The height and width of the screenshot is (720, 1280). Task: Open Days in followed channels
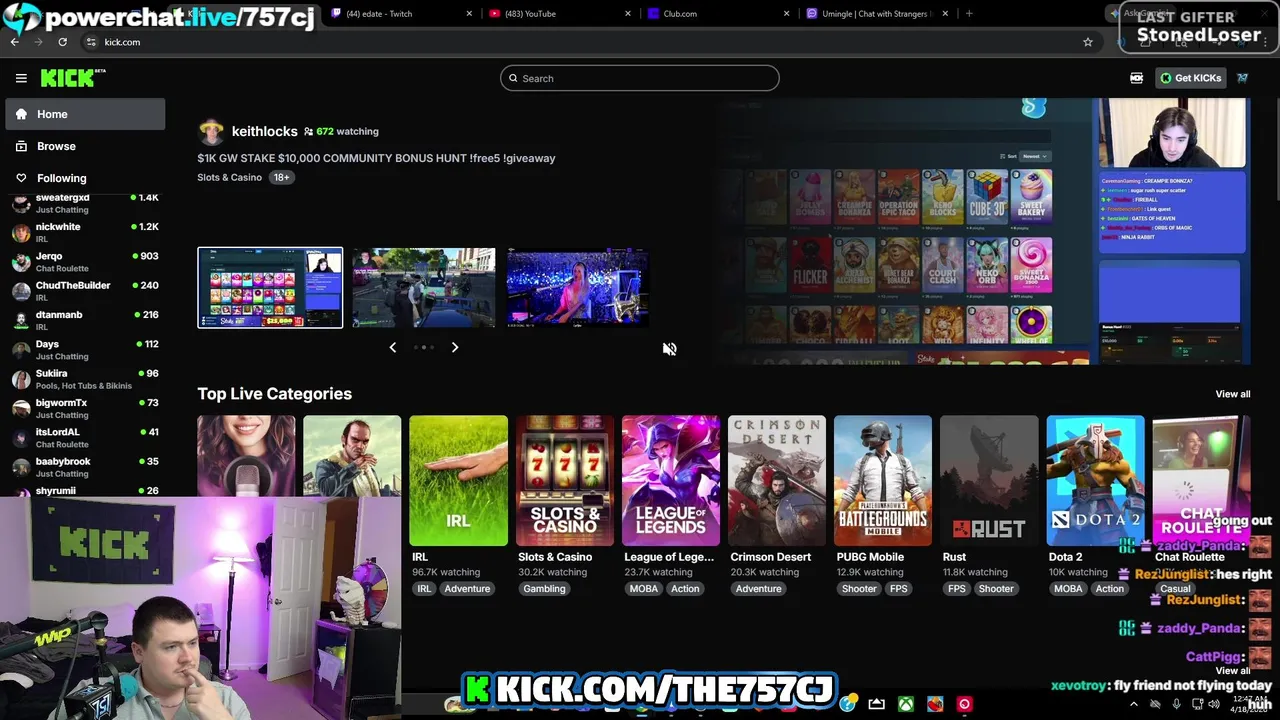(85, 350)
